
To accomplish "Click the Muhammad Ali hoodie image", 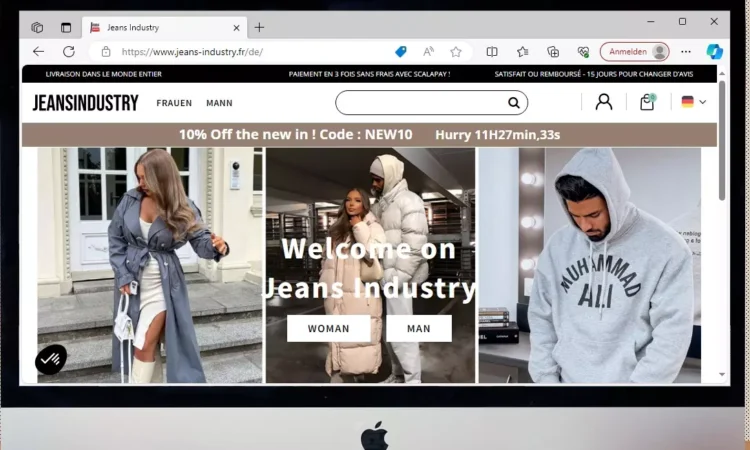I will pyautogui.click(x=590, y=265).
